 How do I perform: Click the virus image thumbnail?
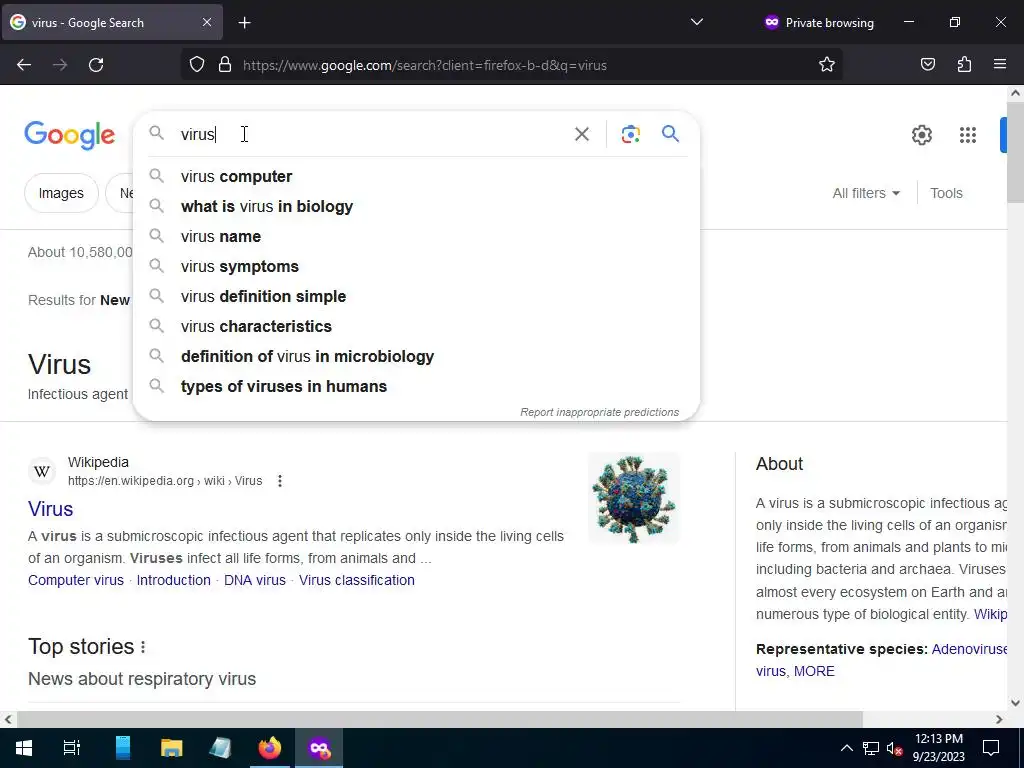633,498
